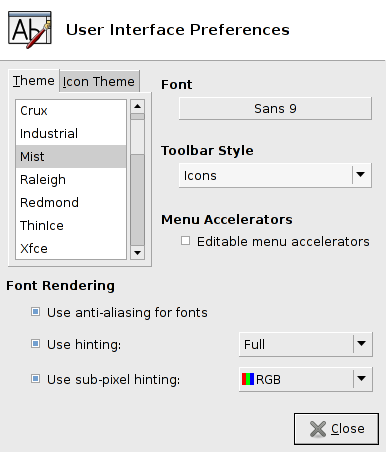
Task: Click the theme list scroll up arrow
Action: (x=137, y=106)
